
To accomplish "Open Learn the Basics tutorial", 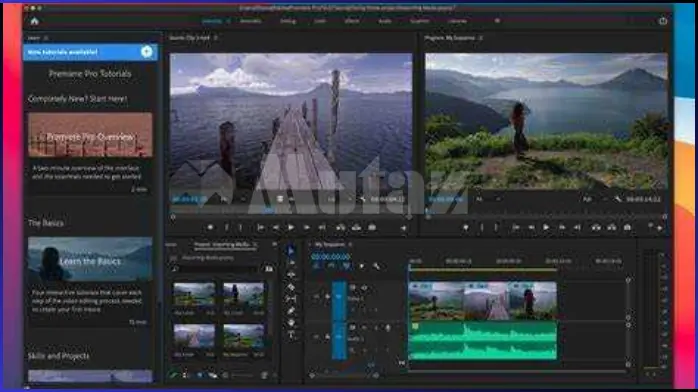I will (x=90, y=259).
